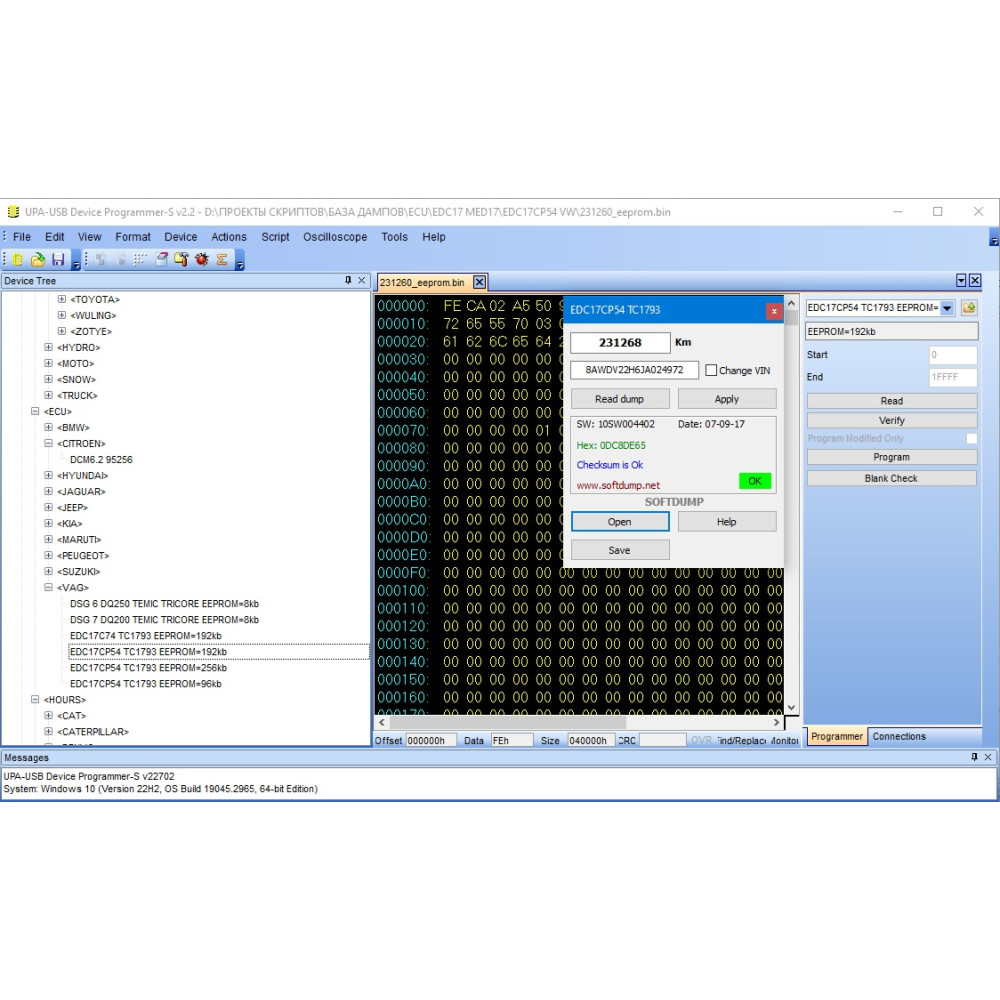Viewport: 1000px width, 1000px height.
Task: Expand the HYDRO tree node
Action: click(48, 347)
